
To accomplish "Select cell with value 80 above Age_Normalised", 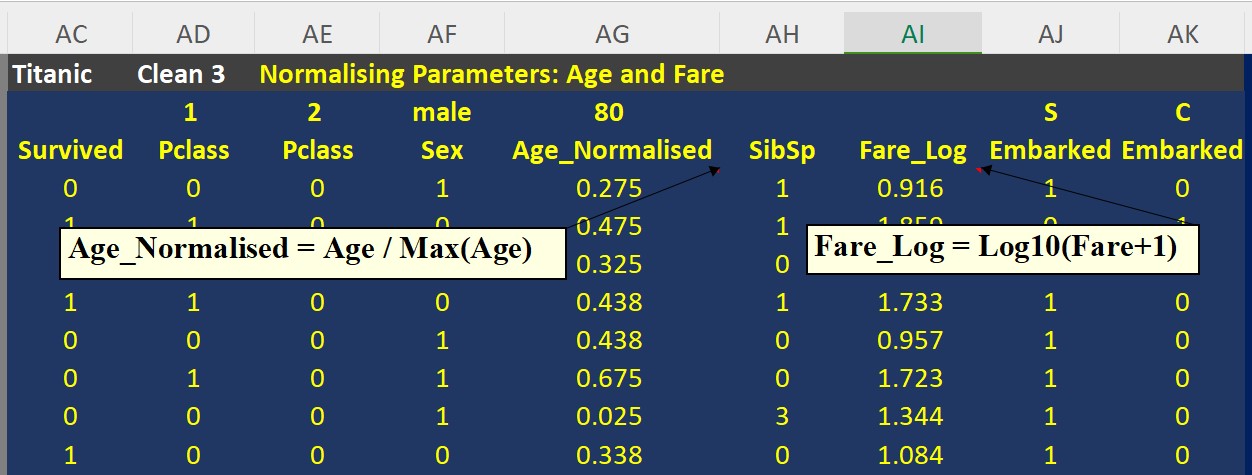I will point(612,113).
